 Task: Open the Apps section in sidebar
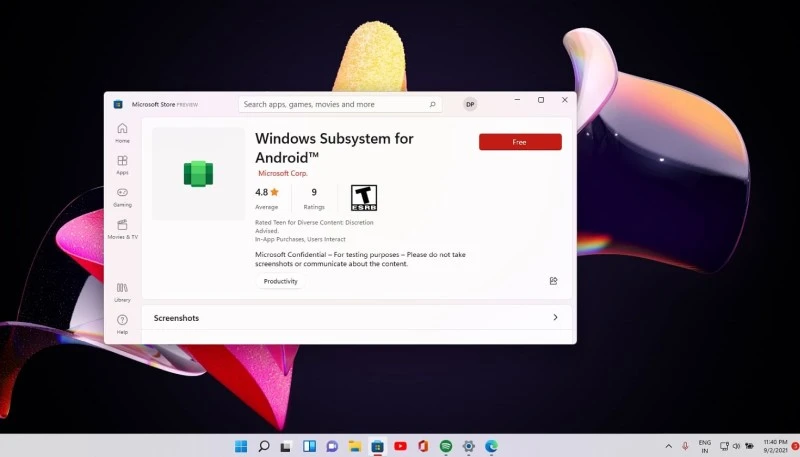(x=122, y=165)
